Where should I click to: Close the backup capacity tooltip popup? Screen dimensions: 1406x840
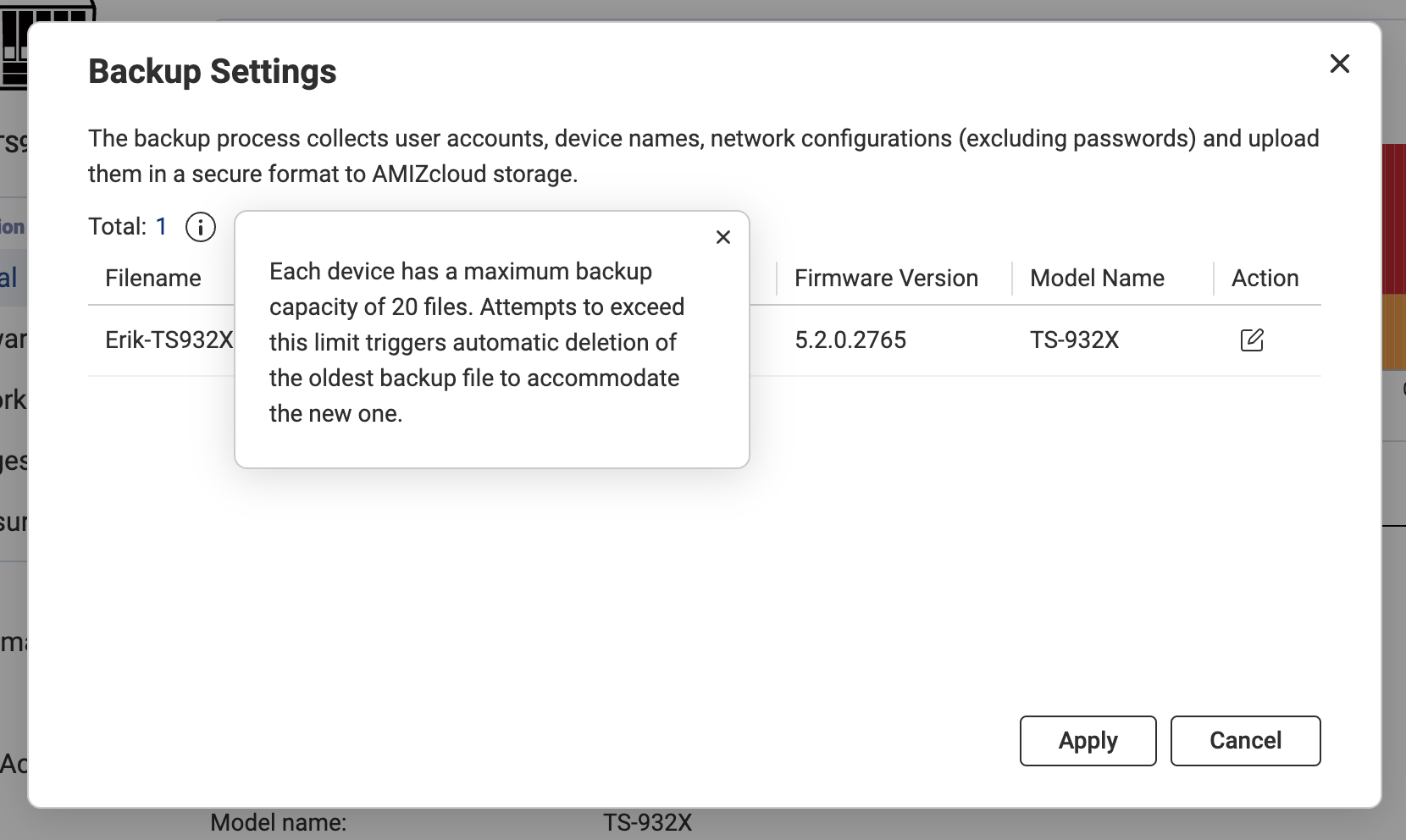[722, 237]
